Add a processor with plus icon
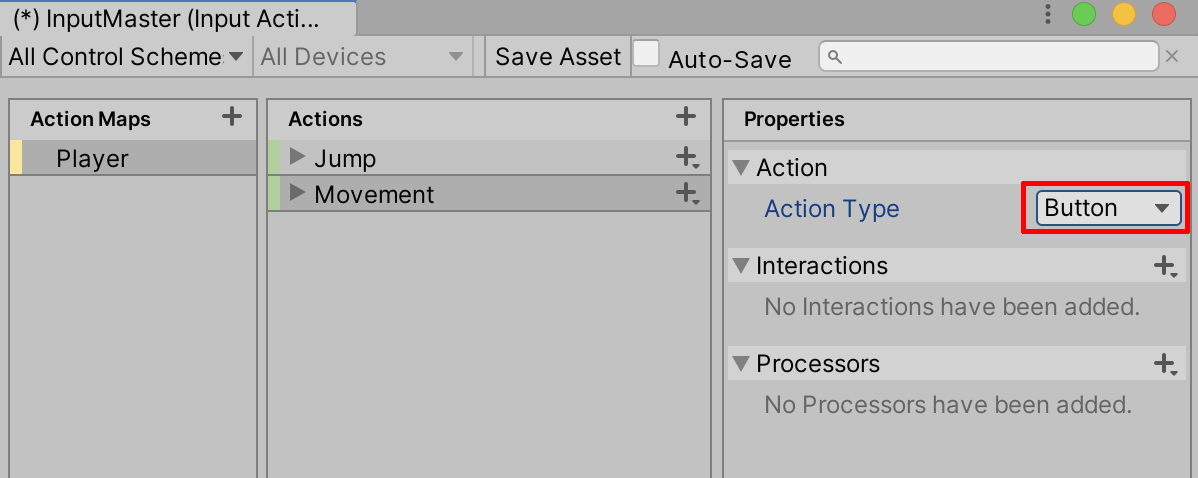 pyautogui.click(x=1165, y=364)
